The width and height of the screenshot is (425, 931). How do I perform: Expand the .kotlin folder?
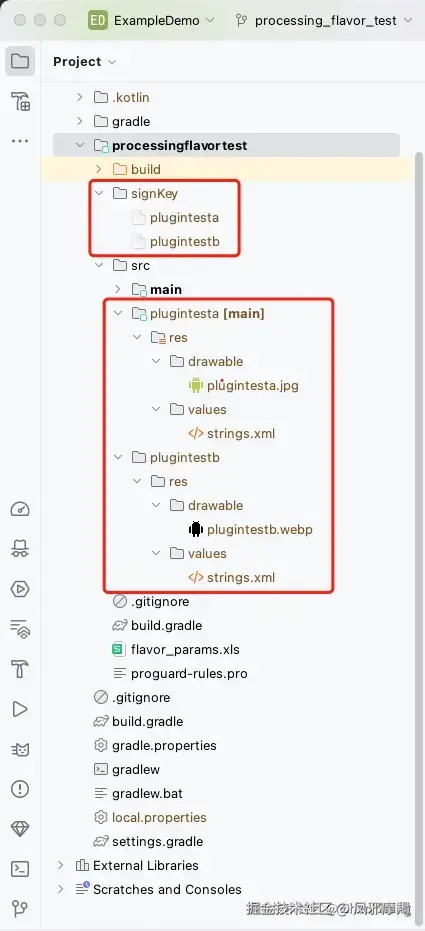(80, 97)
